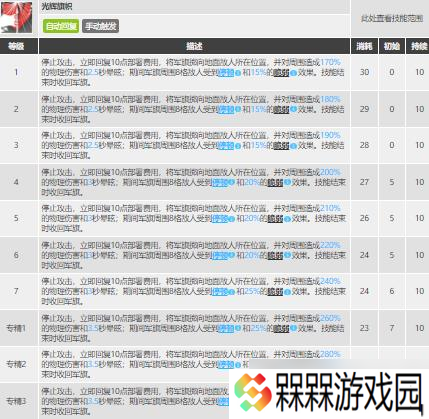Click the info icon after 停顿 in level 5 row
Viewport: 429px width, 419px height.
(232, 219)
